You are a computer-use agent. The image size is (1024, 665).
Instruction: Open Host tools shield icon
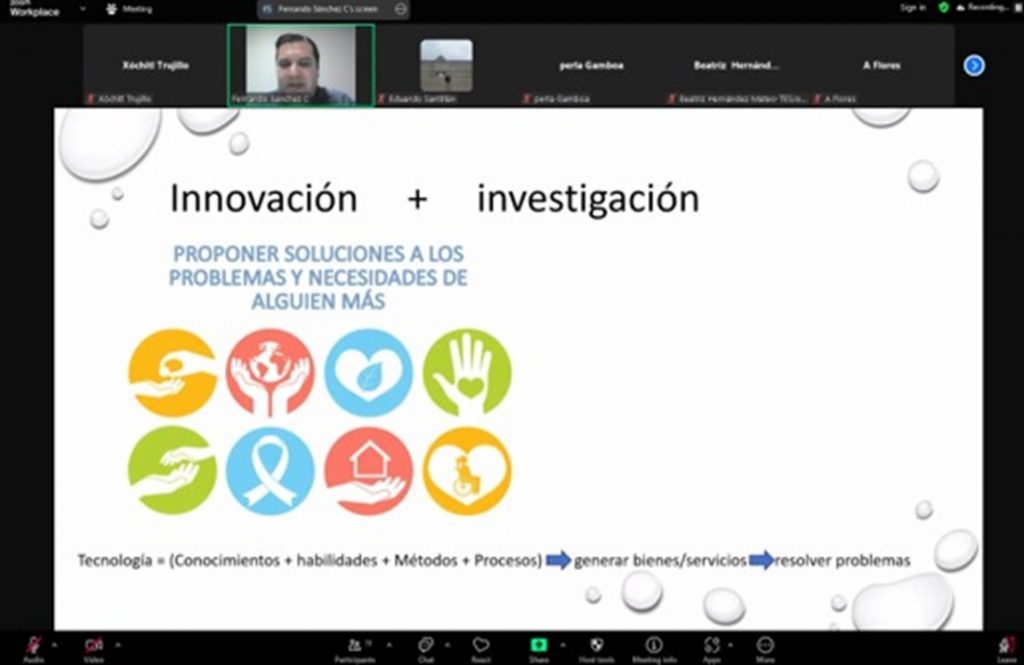click(597, 646)
